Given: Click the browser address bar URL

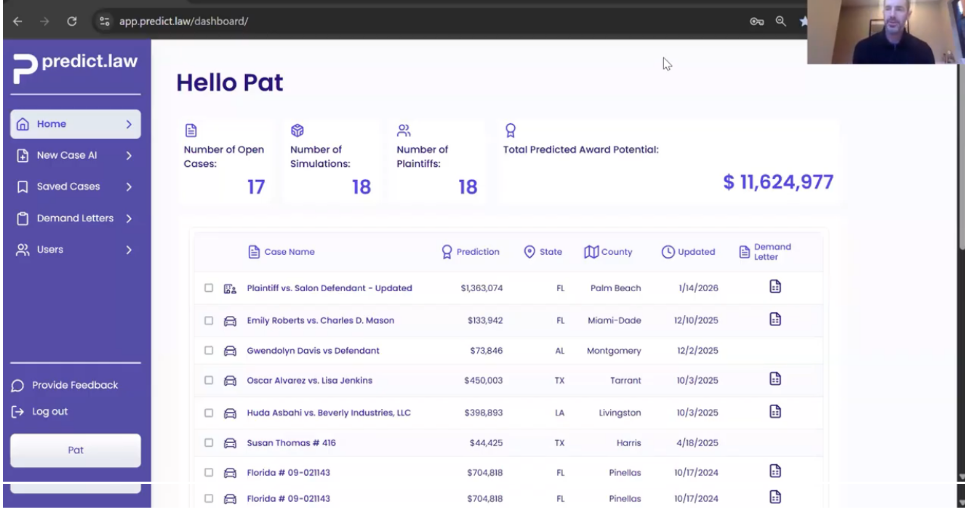Looking at the screenshot, I should [x=184, y=22].
